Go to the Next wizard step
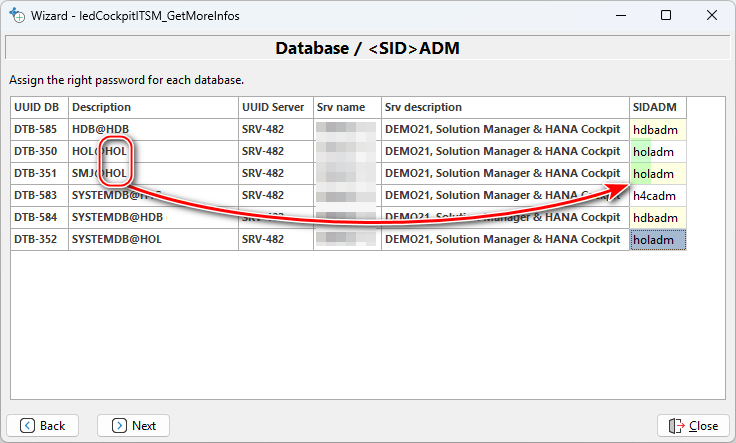The image size is (736, 443). click(133, 425)
